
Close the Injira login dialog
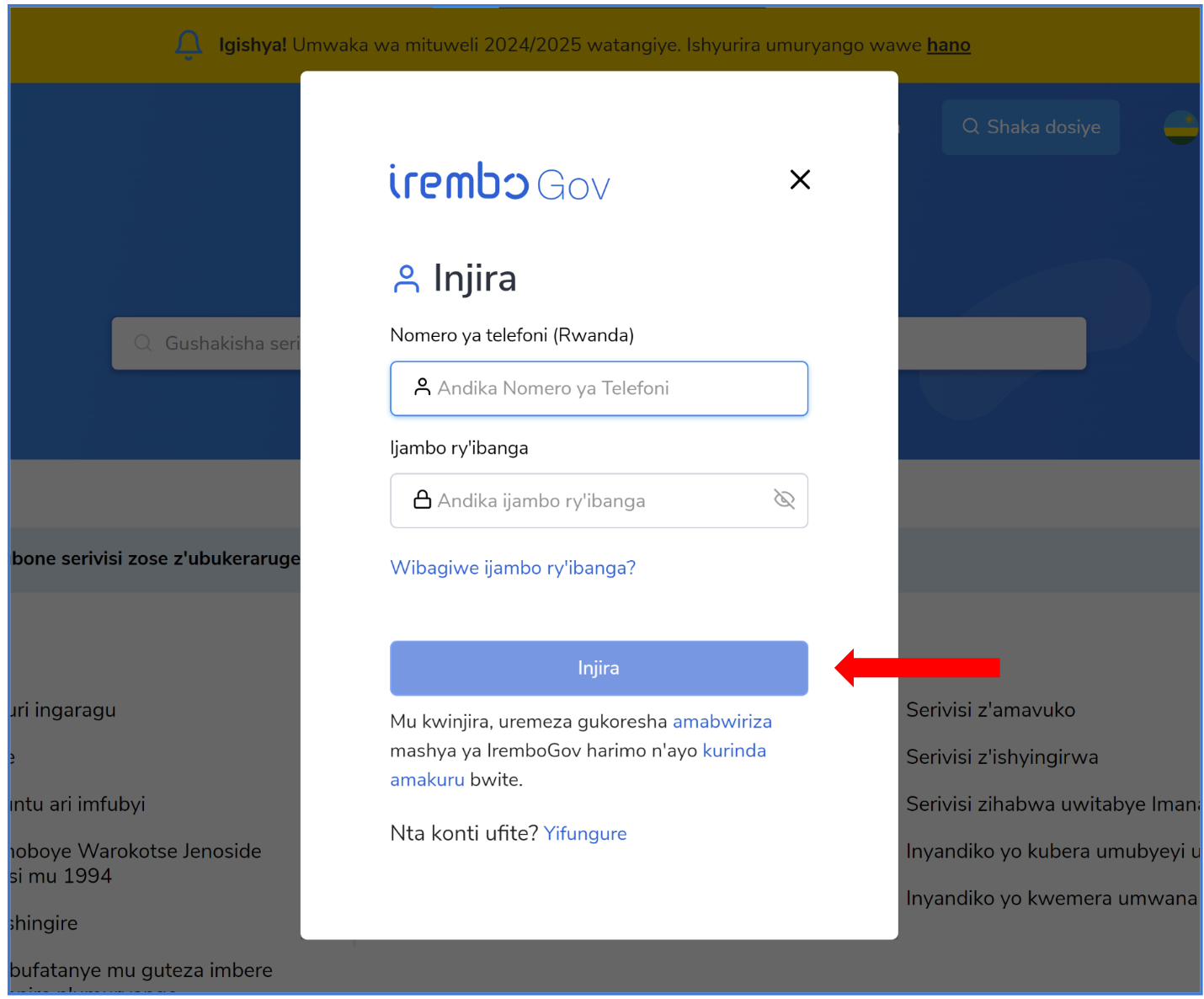pos(800,179)
